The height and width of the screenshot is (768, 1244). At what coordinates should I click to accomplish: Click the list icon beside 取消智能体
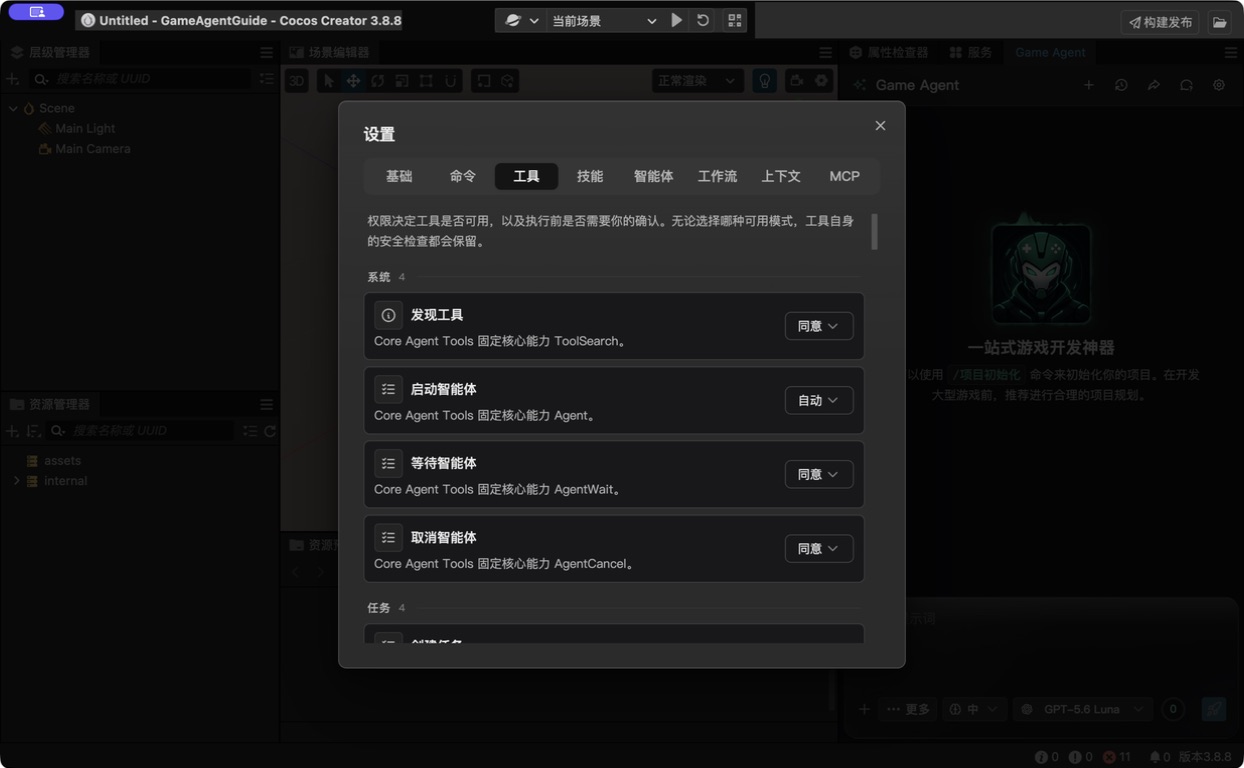tap(388, 537)
